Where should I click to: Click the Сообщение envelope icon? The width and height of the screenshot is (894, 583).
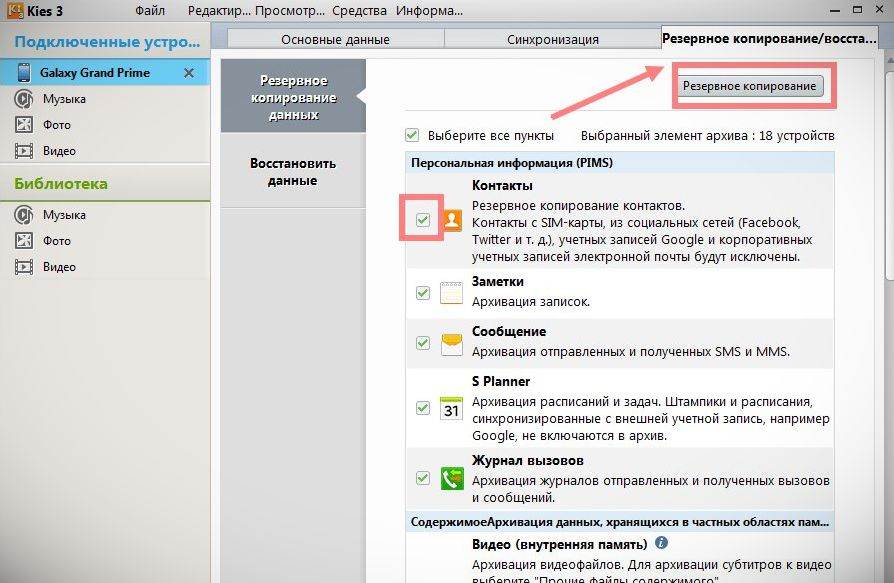[451, 343]
